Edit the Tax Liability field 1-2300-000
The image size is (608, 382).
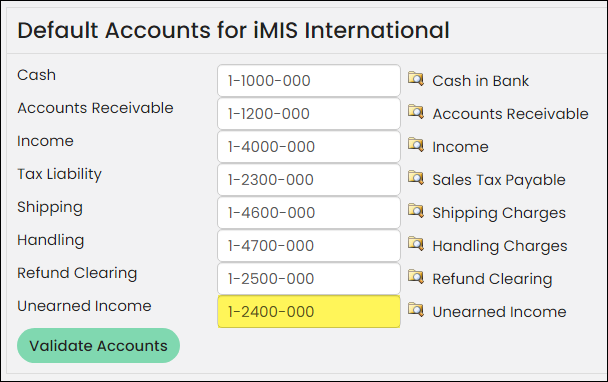(x=309, y=180)
